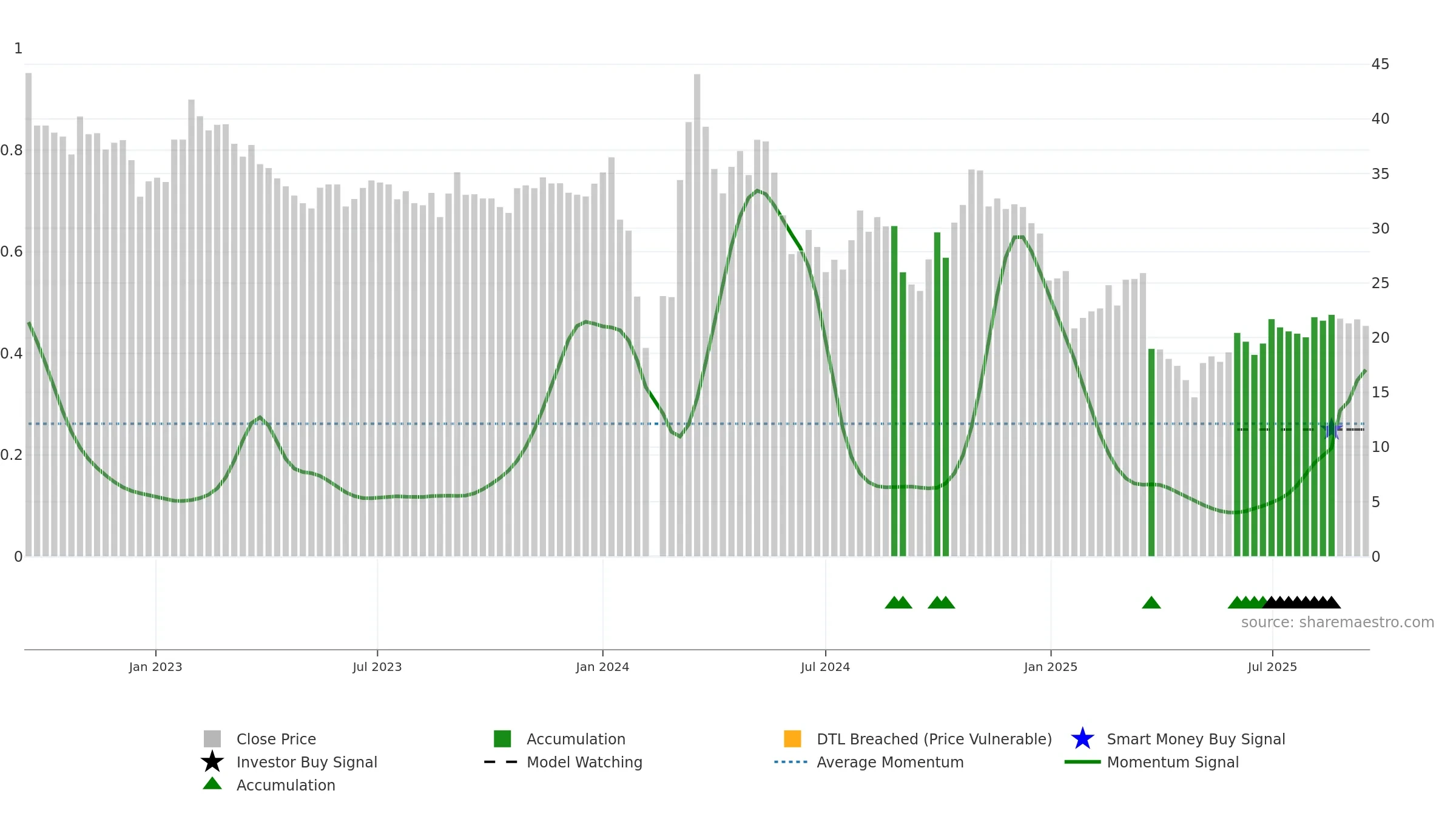Click the orange DTL Breached legend swatch
The width and height of the screenshot is (1456, 819).
pos(792,739)
